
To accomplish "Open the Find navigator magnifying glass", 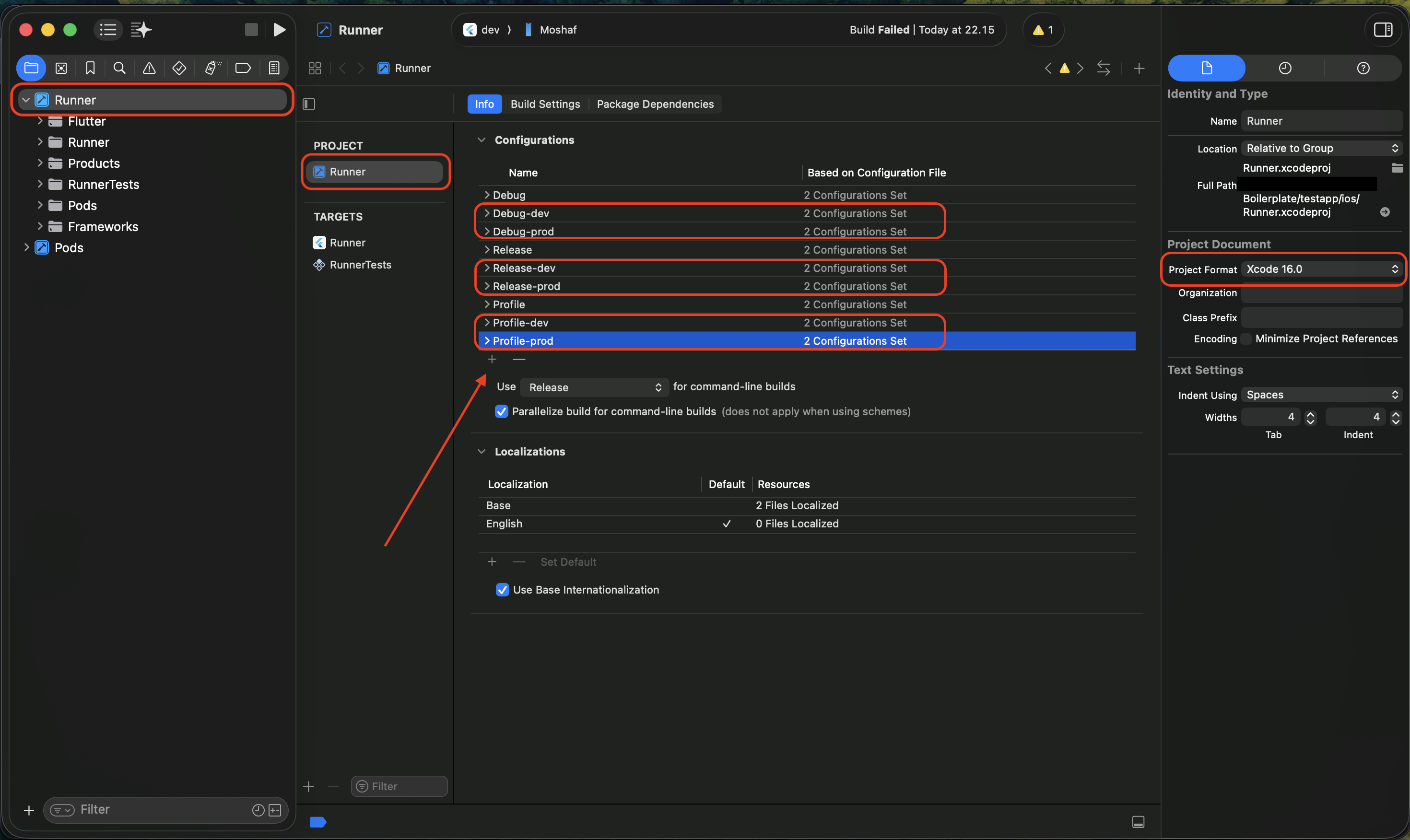I will coord(119,67).
